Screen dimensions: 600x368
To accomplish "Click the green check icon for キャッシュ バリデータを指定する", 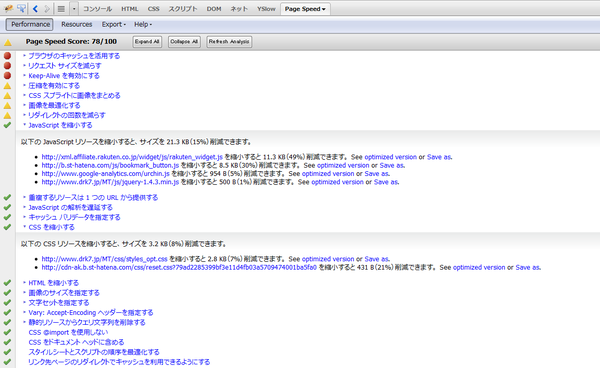I will [7, 217].
